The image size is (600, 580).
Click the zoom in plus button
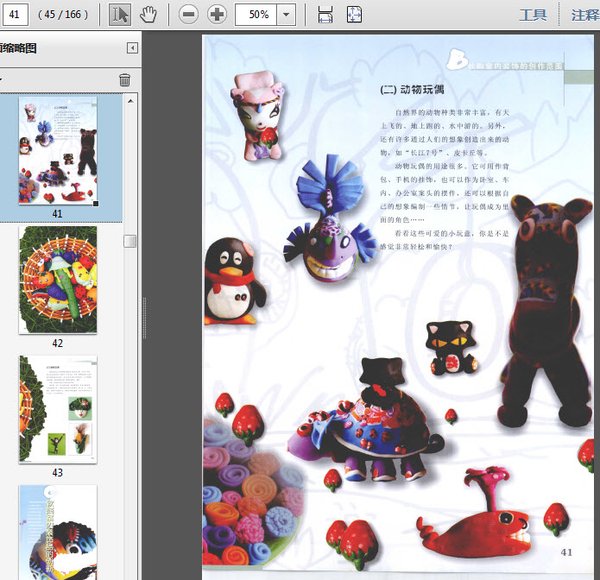coord(217,14)
